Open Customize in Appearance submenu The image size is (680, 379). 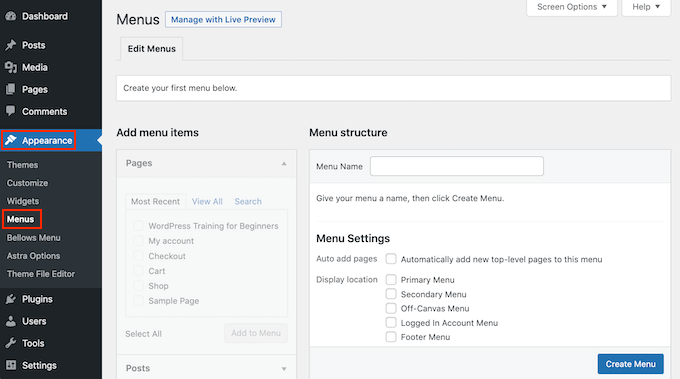pyautogui.click(x=27, y=183)
